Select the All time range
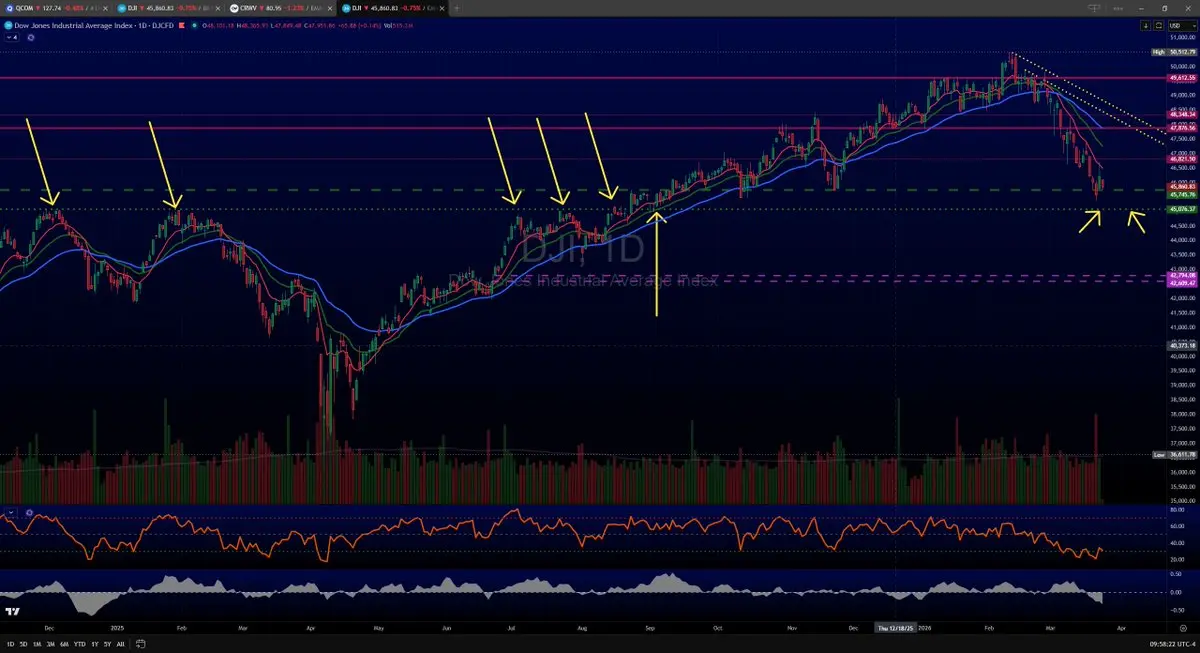The image size is (1200, 653). (x=120, y=644)
